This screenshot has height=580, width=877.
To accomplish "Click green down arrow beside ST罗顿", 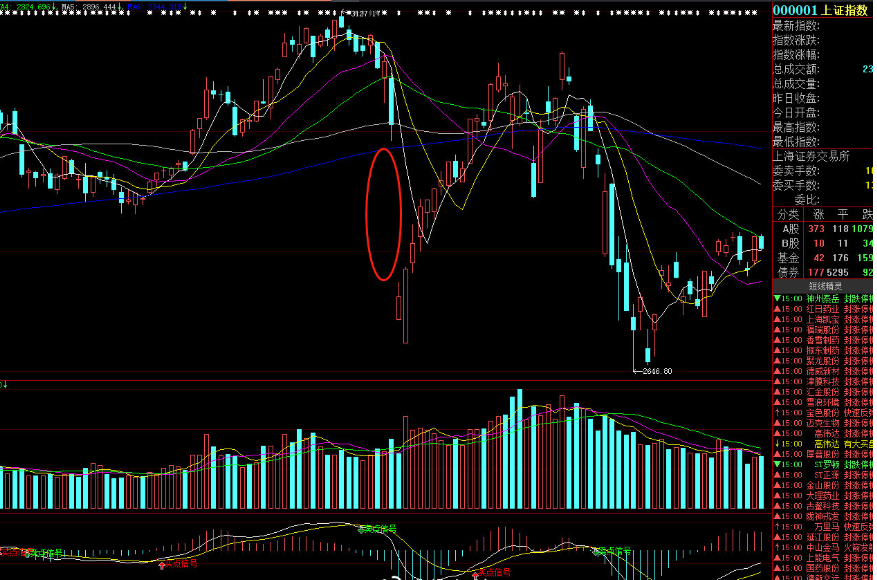I will (x=777, y=464).
